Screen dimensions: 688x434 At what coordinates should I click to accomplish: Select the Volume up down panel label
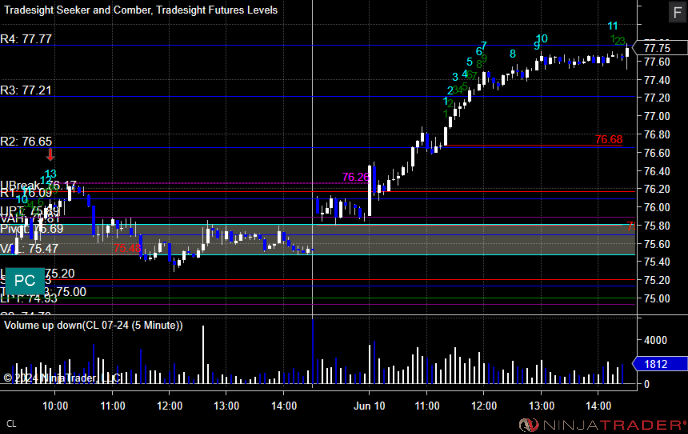[93, 326]
